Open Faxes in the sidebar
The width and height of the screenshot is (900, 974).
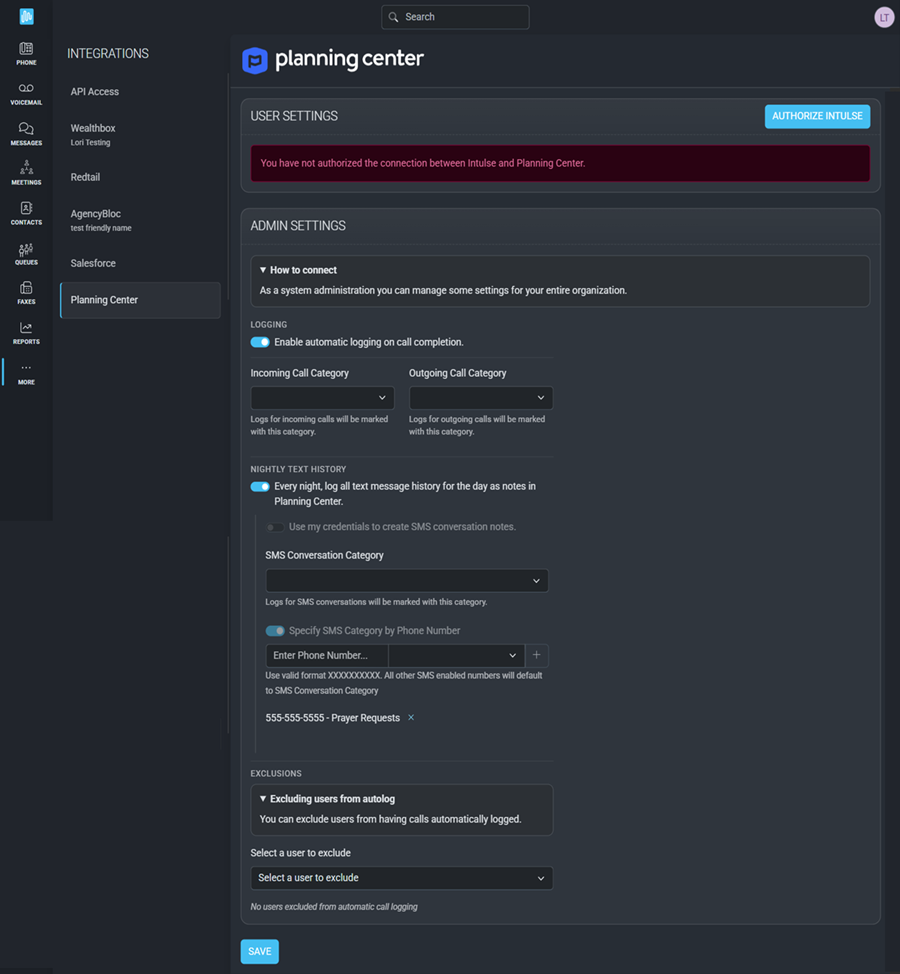pyautogui.click(x=26, y=292)
